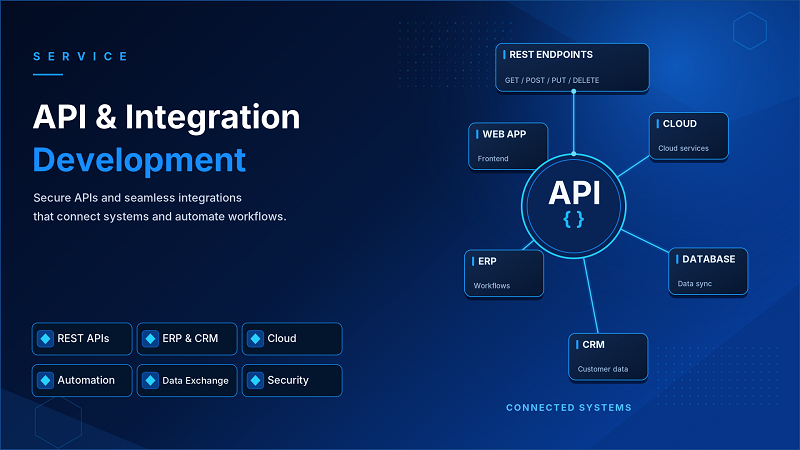This screenshot has height=450, width=800.
Task: Click the 'Frontend' subtitle in WEB APP card
Action: tap(493, 159)
